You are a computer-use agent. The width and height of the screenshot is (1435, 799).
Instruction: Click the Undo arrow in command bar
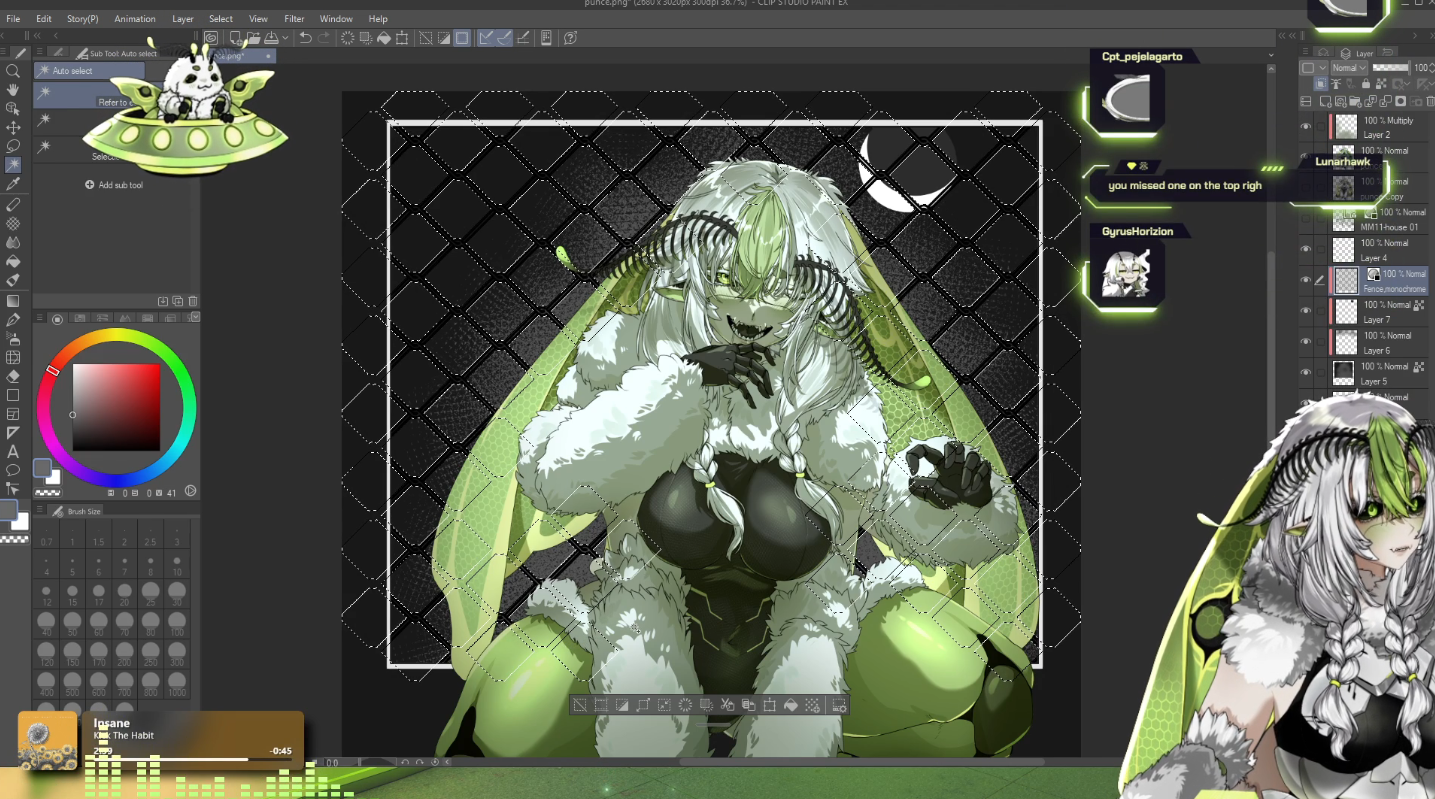point(306,38)
